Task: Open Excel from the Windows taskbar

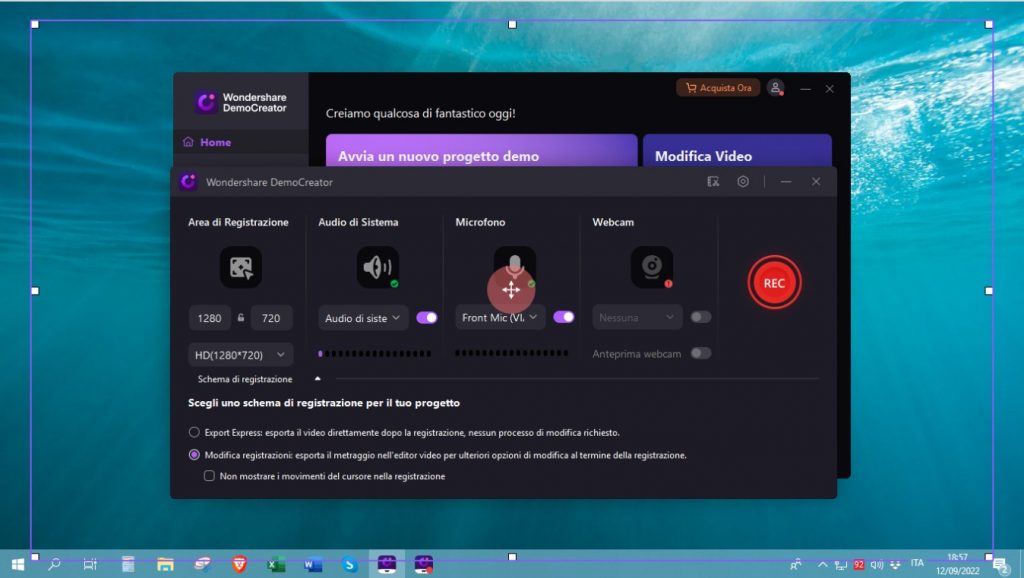Action: [276, 565]
